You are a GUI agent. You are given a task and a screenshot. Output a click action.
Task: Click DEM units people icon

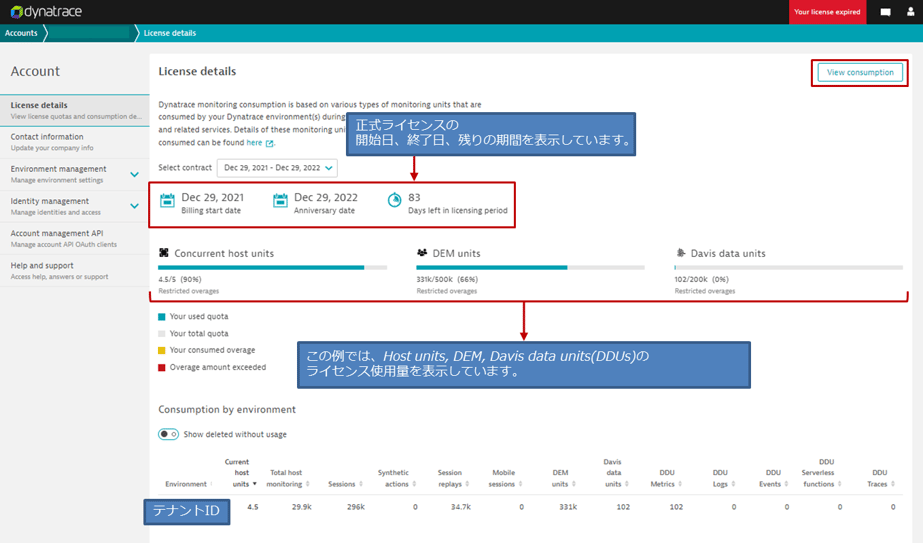(x=422, y=253)
